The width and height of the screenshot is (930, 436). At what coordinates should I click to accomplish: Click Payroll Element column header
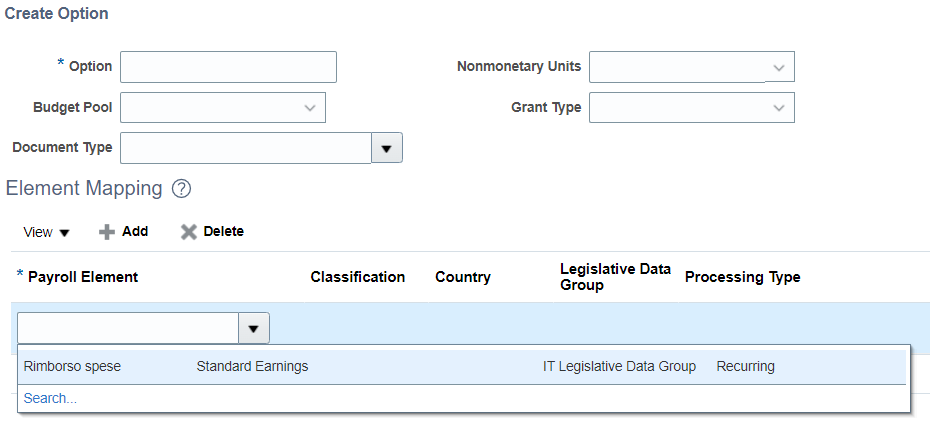(x=83, y=277)
